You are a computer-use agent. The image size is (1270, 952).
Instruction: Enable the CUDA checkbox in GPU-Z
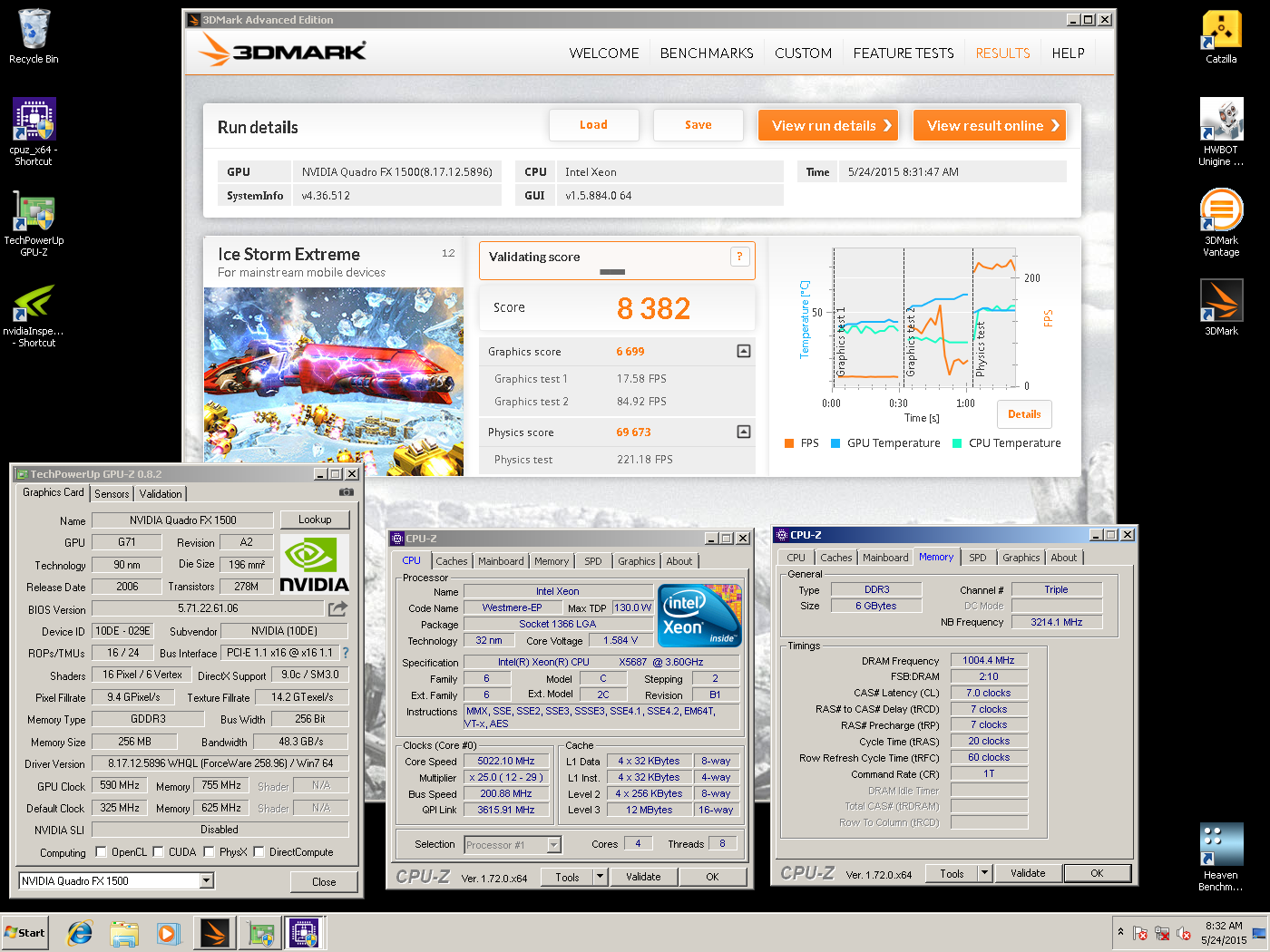(x=158, y=851)
